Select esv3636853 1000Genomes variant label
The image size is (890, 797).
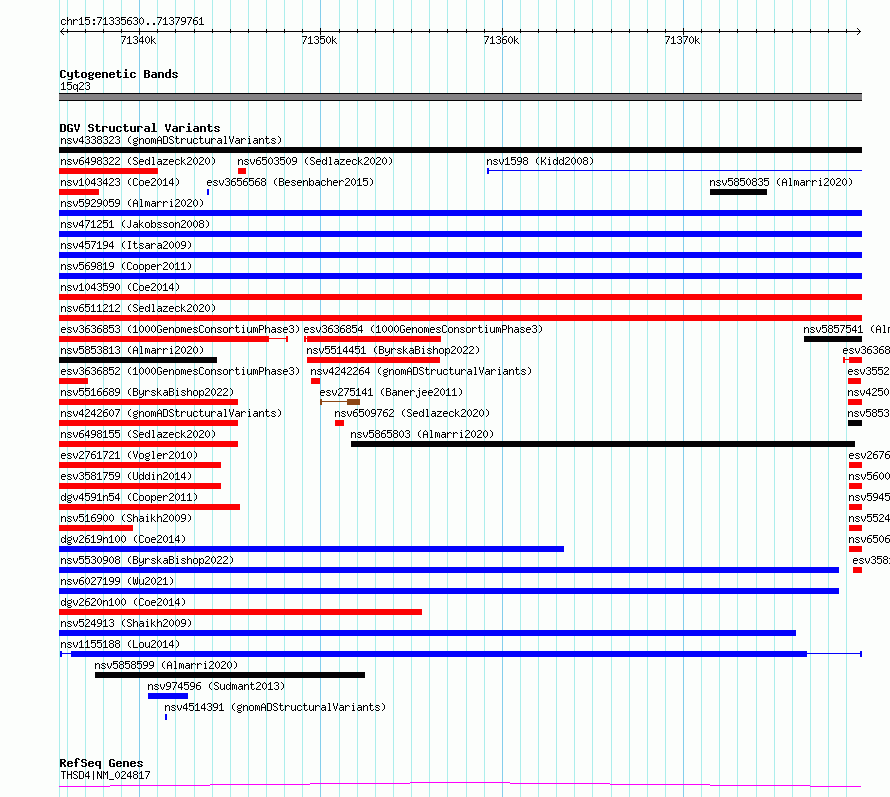(x=180, y=329)
